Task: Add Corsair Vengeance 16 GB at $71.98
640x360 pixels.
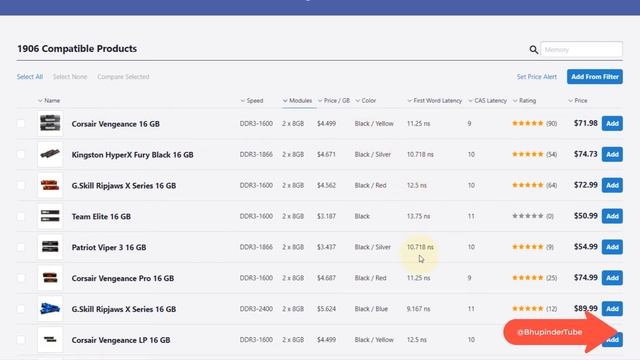Action: (612, 123)
